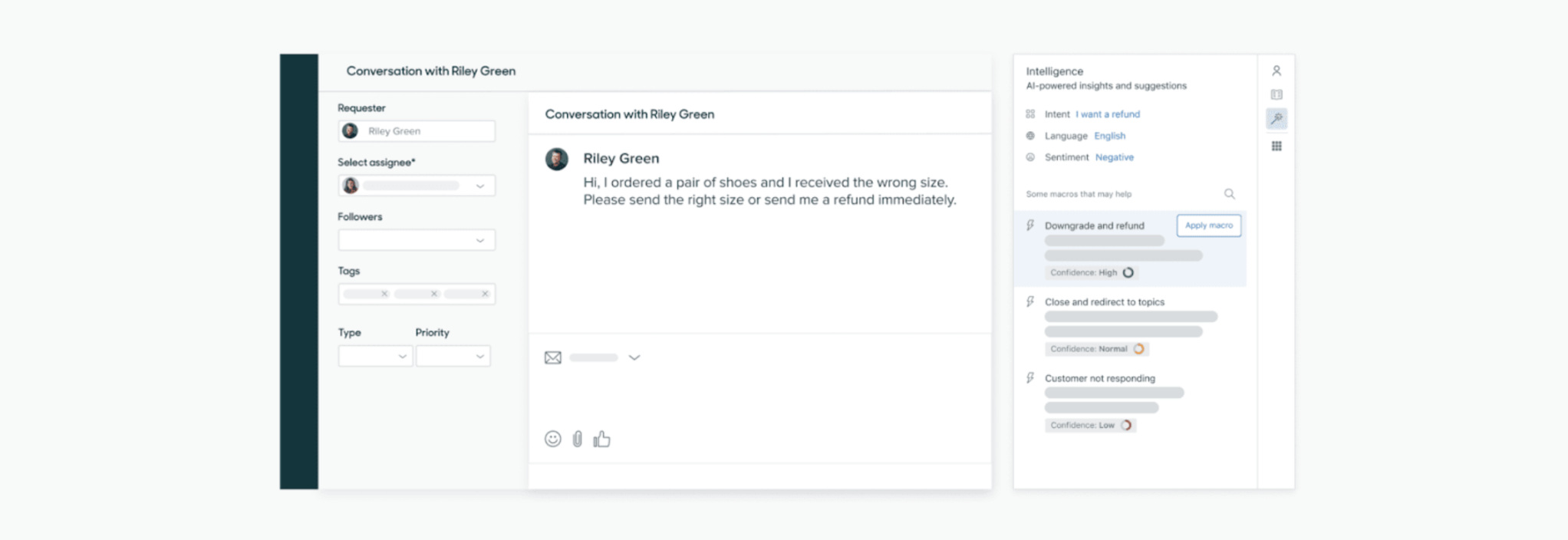
Task: Click the 'I want a refund' intent link
Action: tap(1108, 114)
